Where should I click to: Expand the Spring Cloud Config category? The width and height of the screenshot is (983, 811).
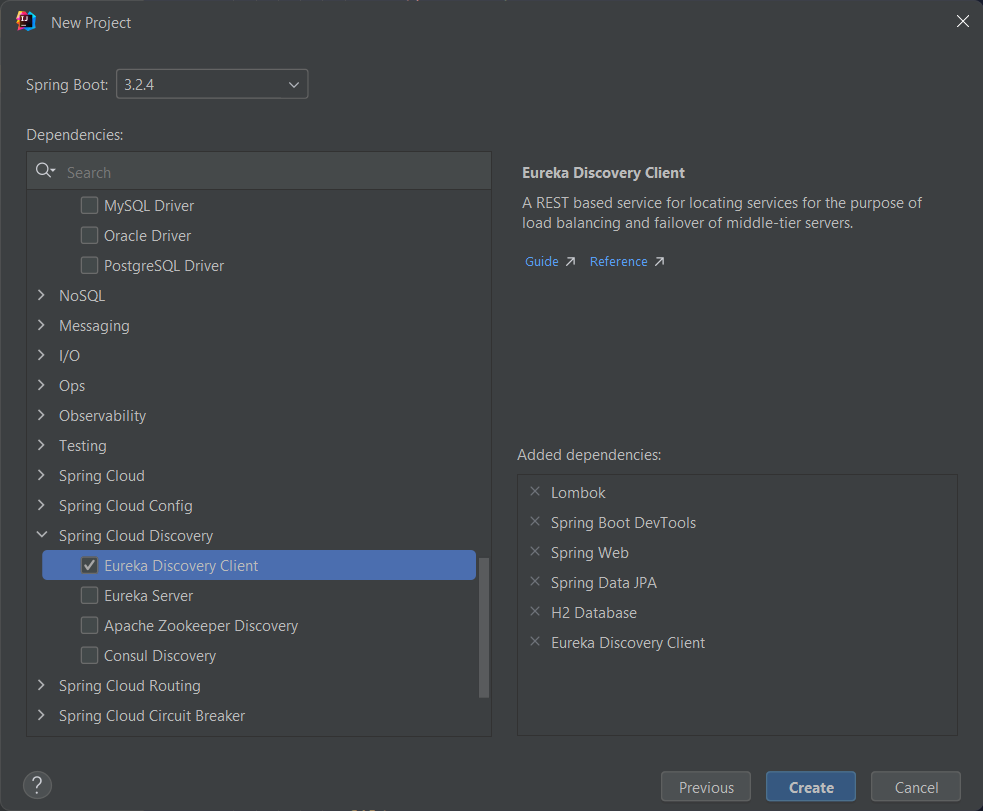pyautogui.click(x=41, y=506)
